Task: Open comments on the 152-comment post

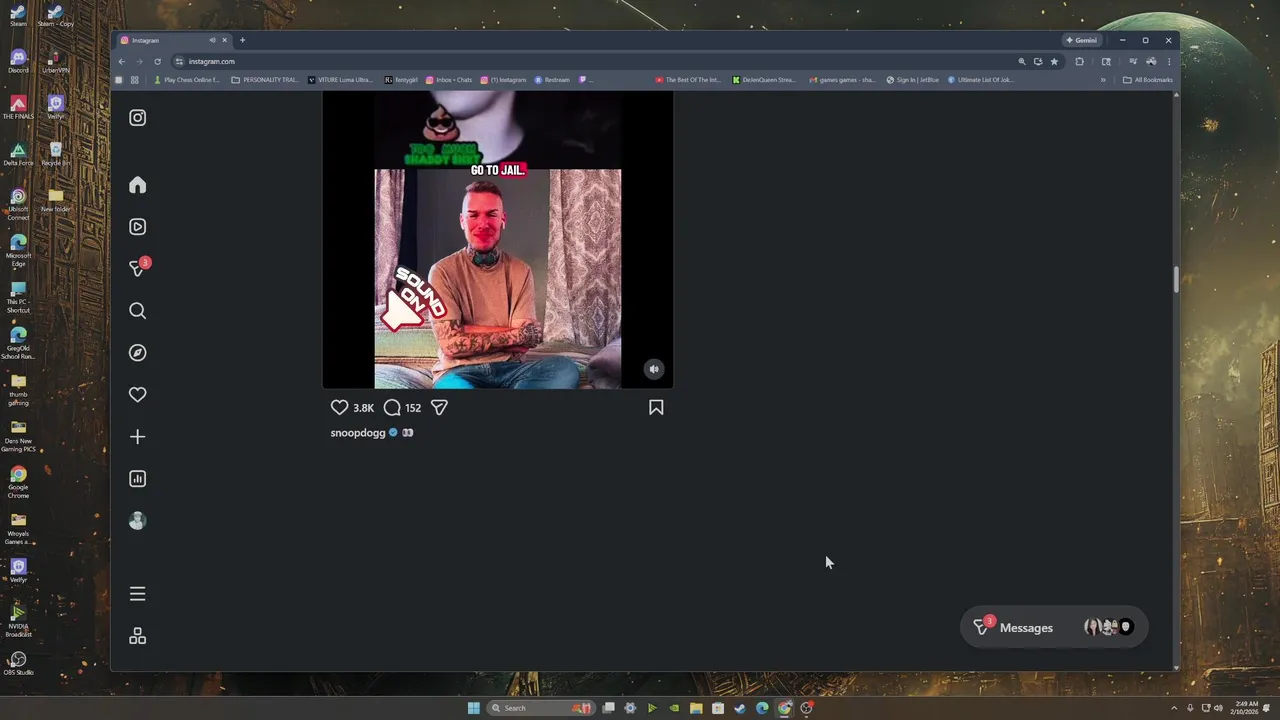Action: coord(393,407)
